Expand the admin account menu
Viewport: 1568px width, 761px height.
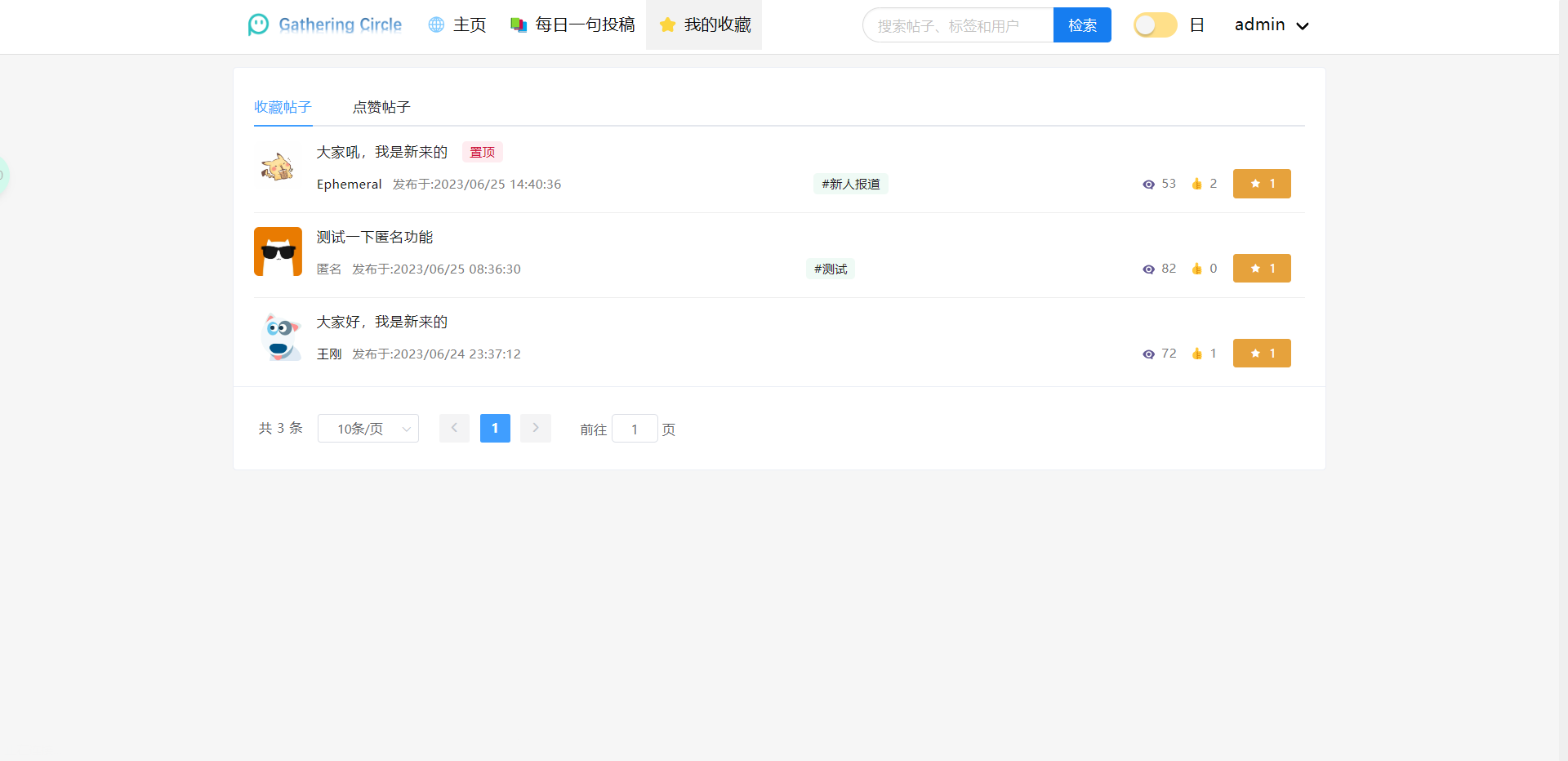pos(1269,24)
